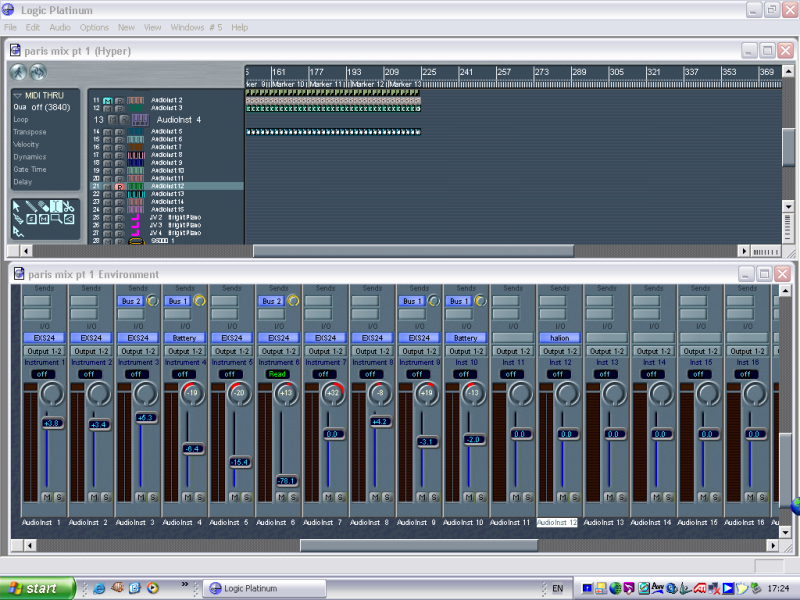Click the AudioInst 12 track instrument icon
Viewport: 800px width, 600px height.
[136, 186]
